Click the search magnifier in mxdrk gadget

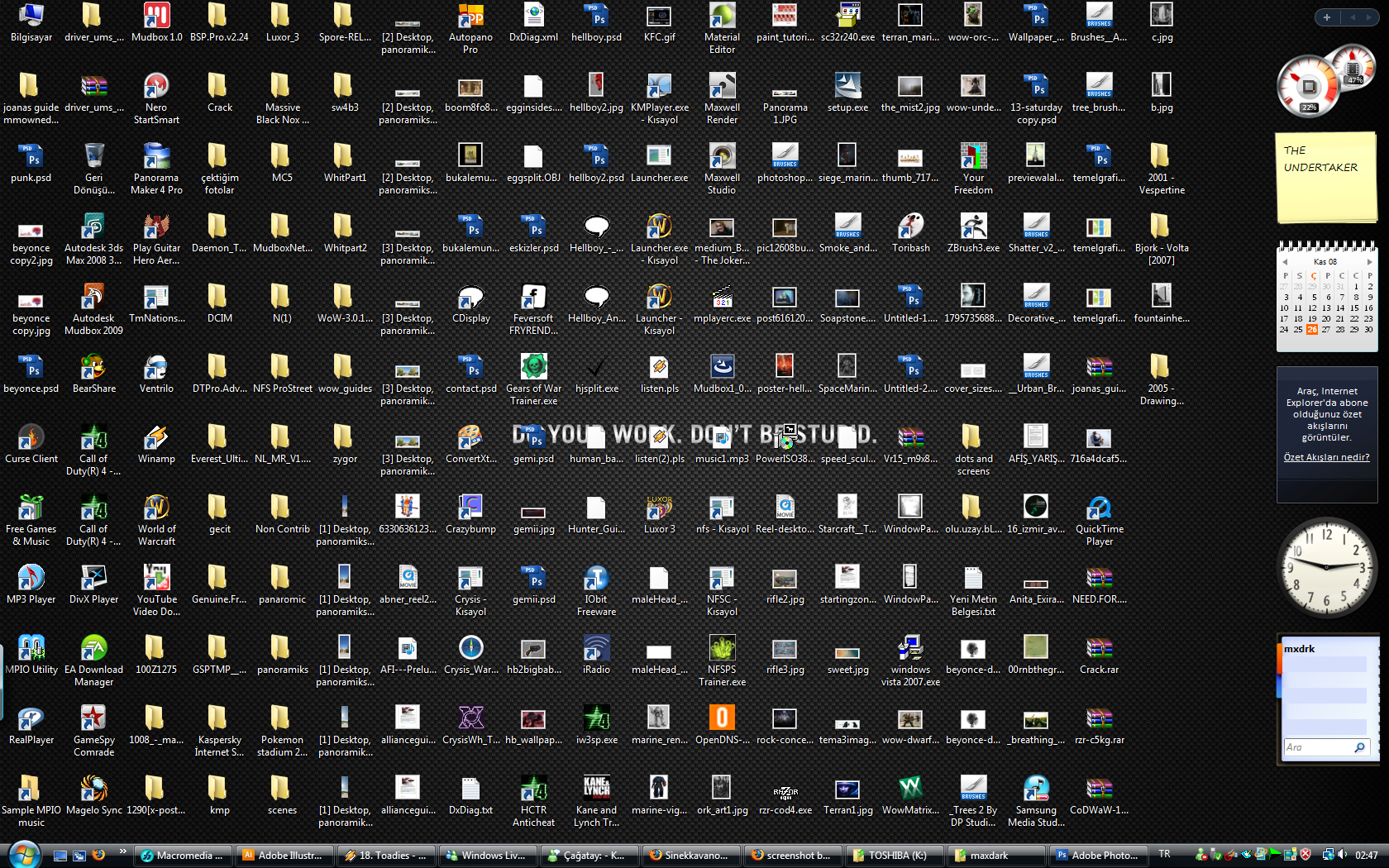click(x=1360, y=747)
